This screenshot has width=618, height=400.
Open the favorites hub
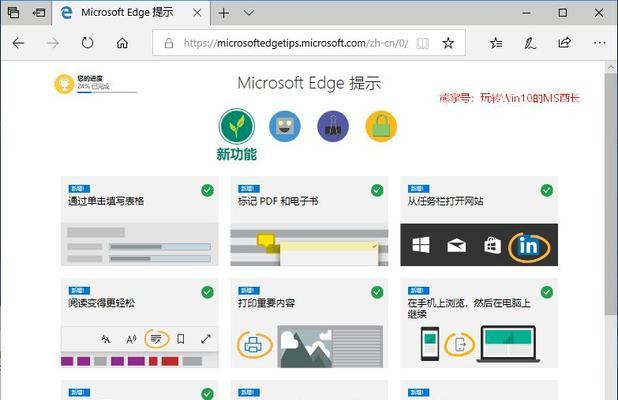[x=496, y=43]
